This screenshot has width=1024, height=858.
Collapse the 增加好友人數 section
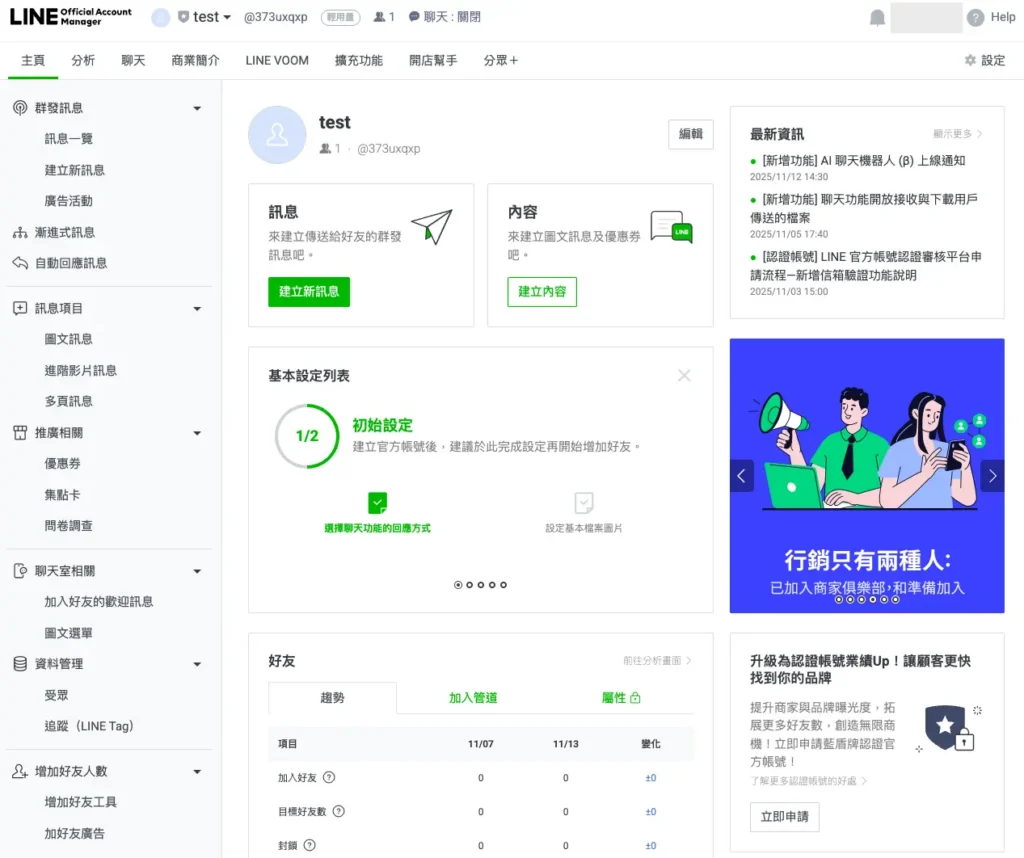[197, 772]
